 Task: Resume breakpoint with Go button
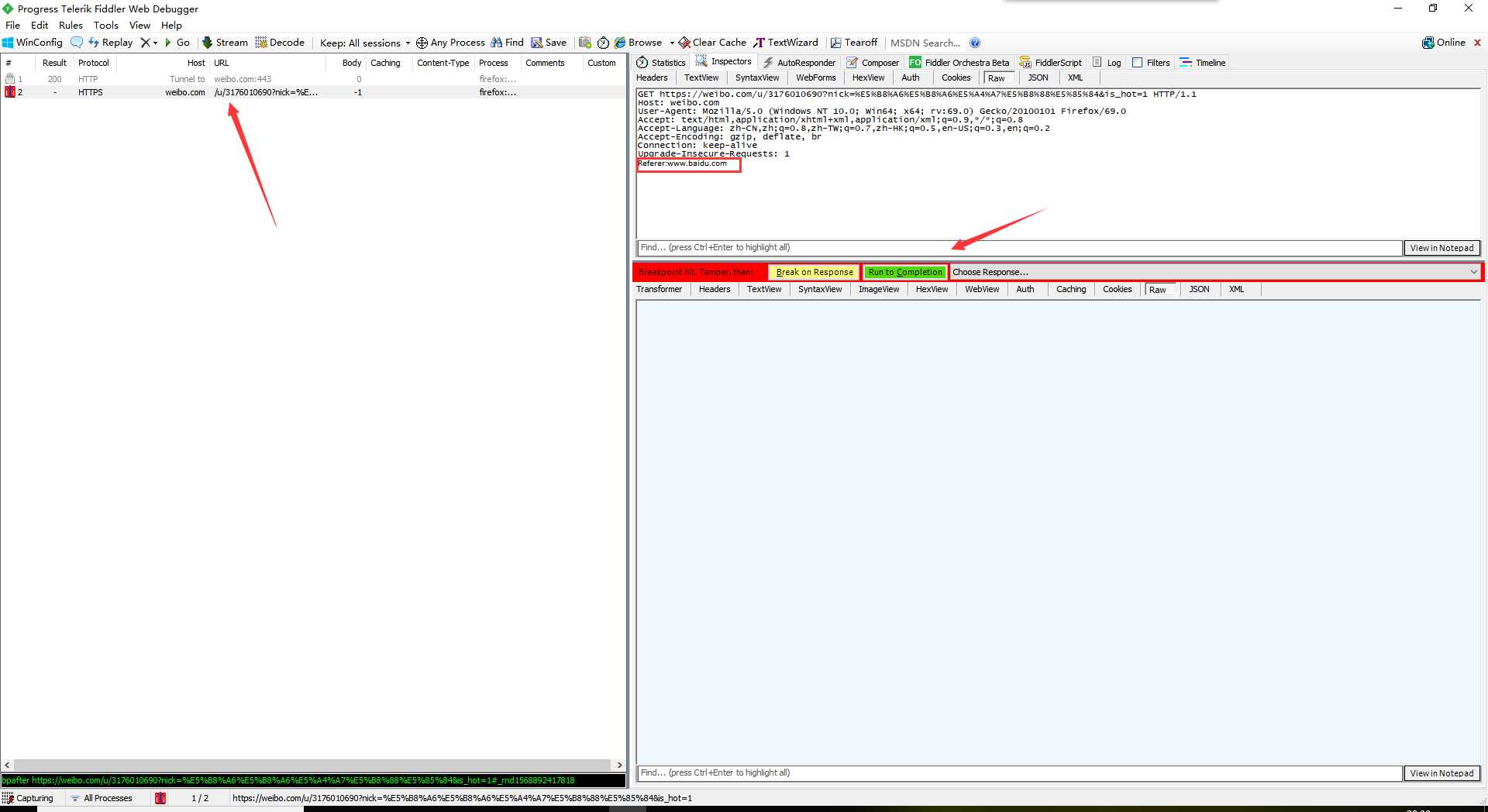click(177, 43)
